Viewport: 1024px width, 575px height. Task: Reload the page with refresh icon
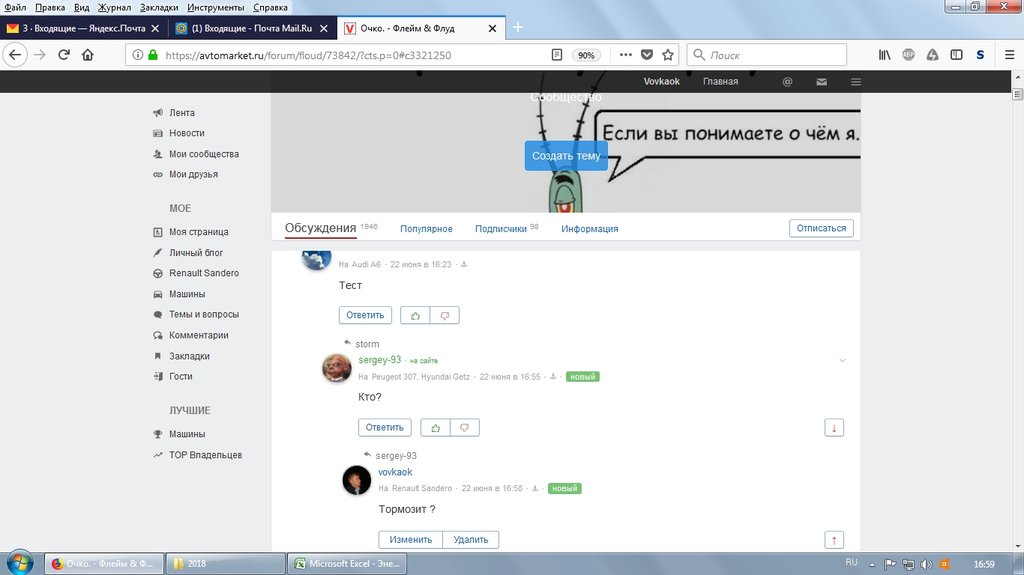coord(64,55)
